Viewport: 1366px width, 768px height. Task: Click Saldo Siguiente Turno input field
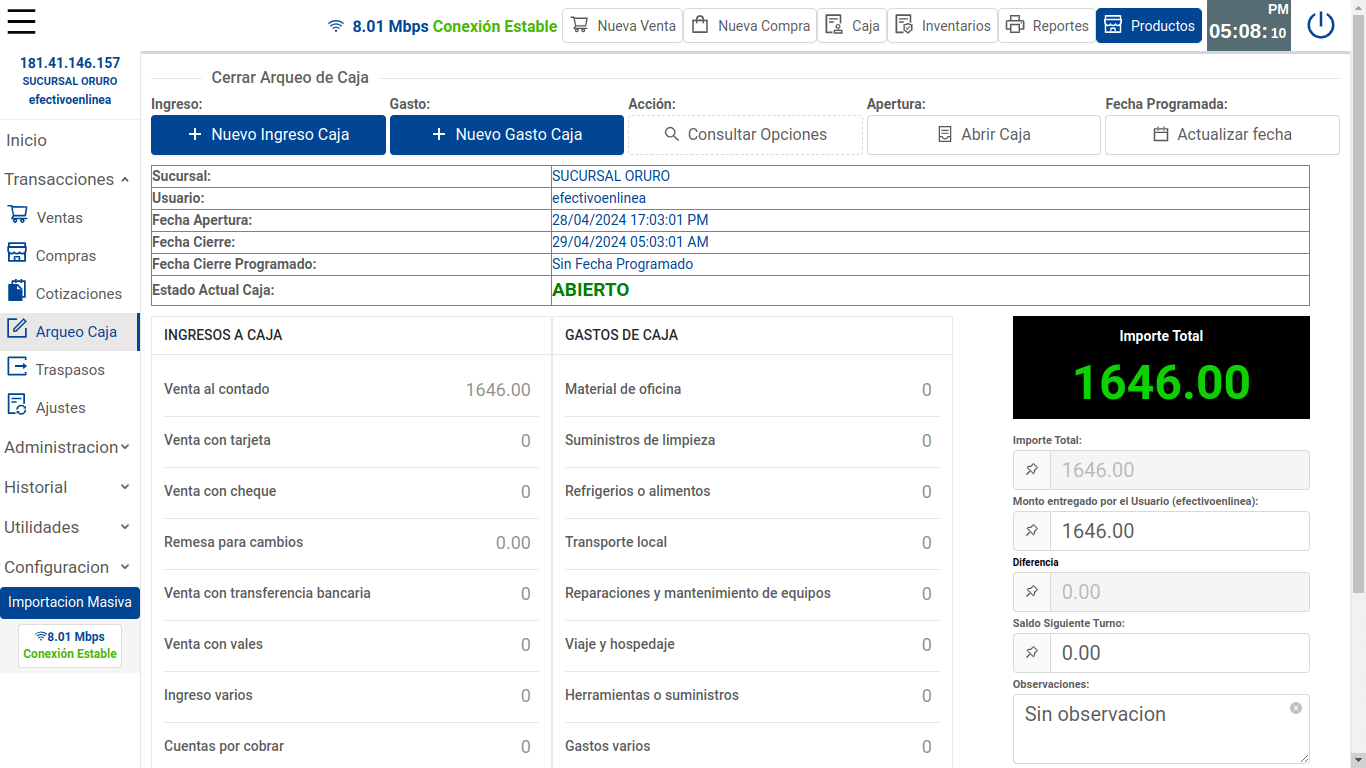click(1179, 653)
